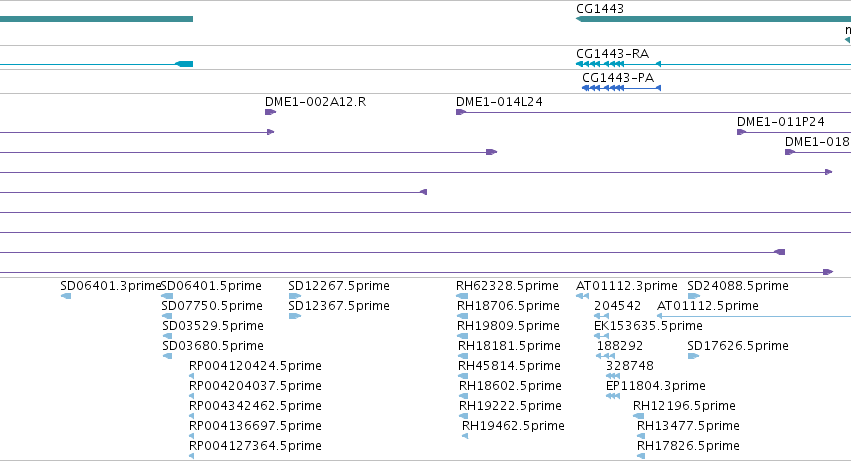This screenshot has height=461, width=851.
Task: Click the SD03529.5prime label
Action: click(x=213, y=326)
